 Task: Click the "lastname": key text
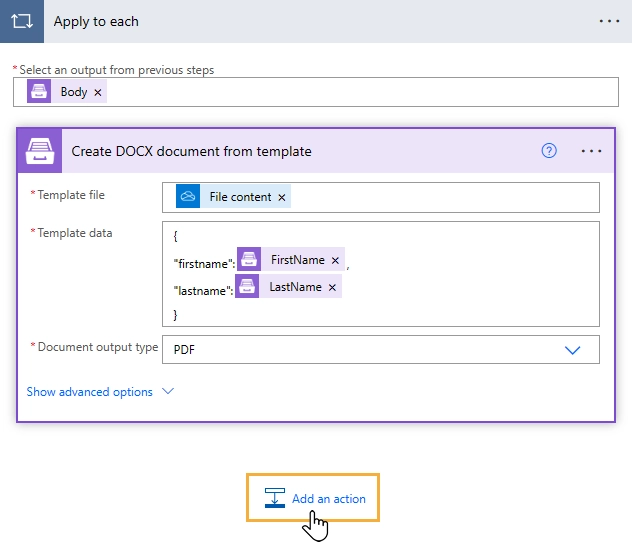203,291
